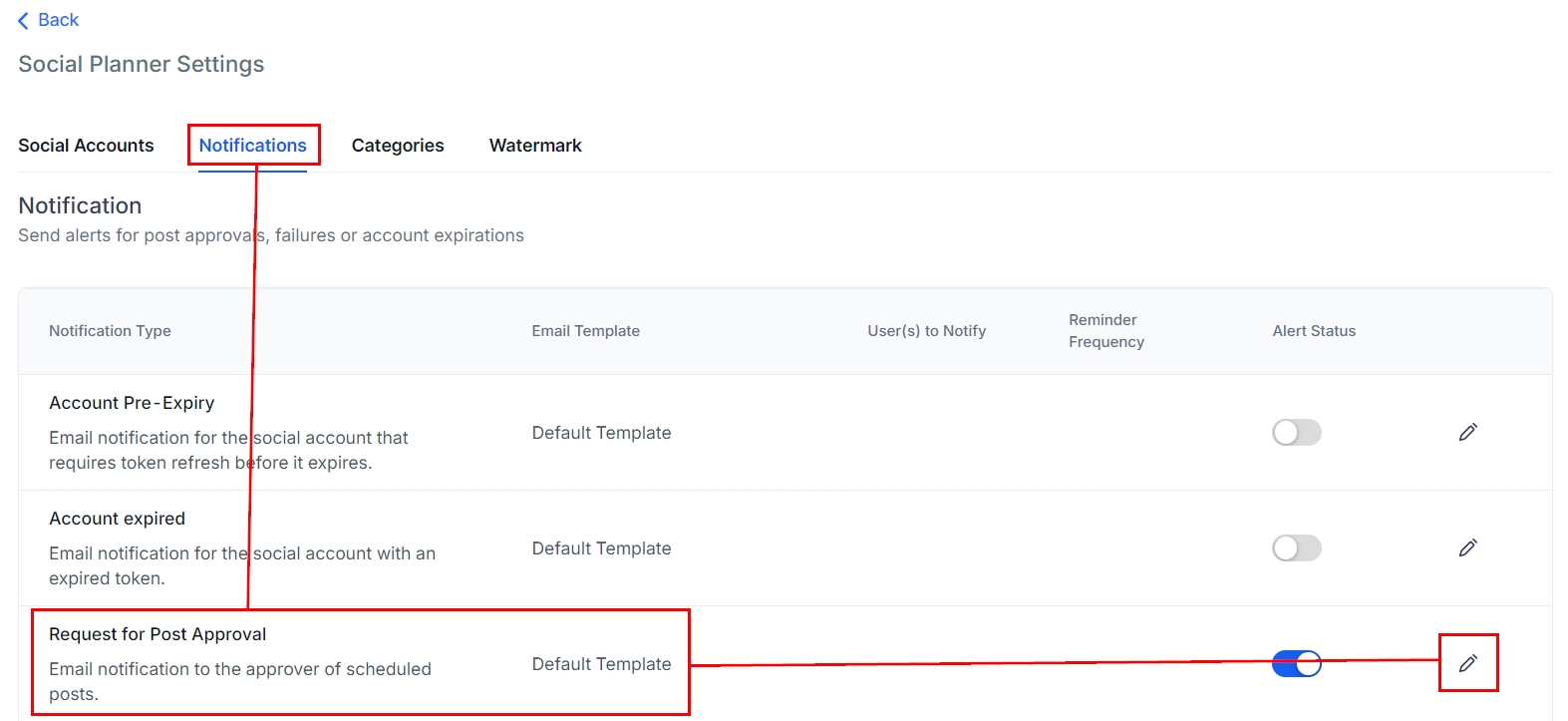Click the Alert Status column header
1568x721 pixels.
click(x=1314, y=331)
